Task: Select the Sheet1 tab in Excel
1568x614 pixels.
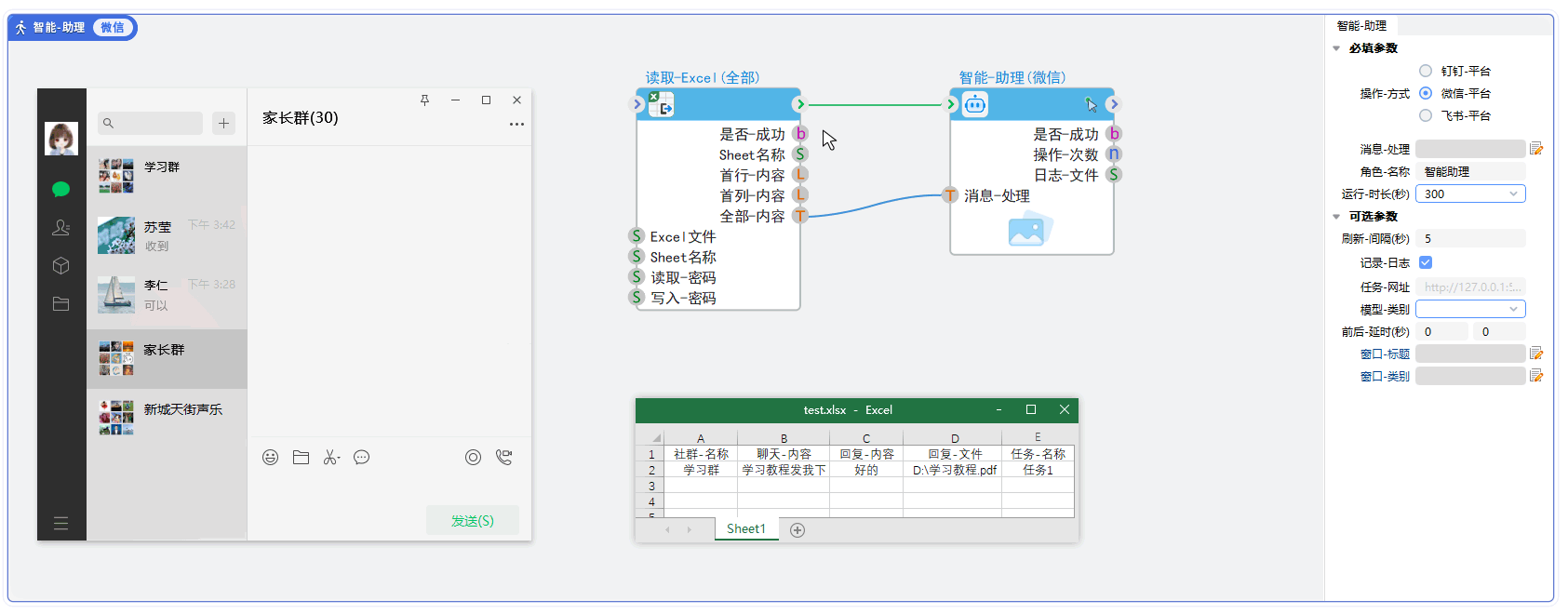Action: tap(745, 529)
